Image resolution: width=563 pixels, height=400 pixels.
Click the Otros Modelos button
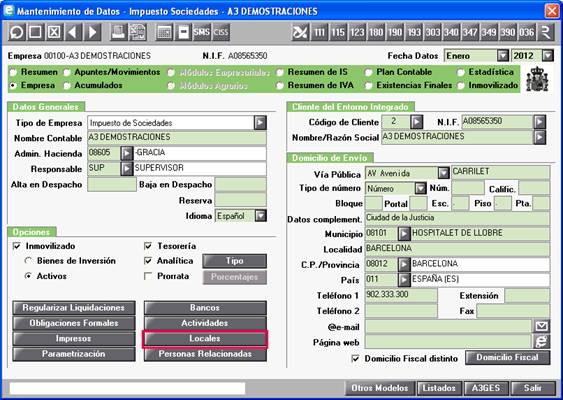pyautogui.click(x=380, y=388)
